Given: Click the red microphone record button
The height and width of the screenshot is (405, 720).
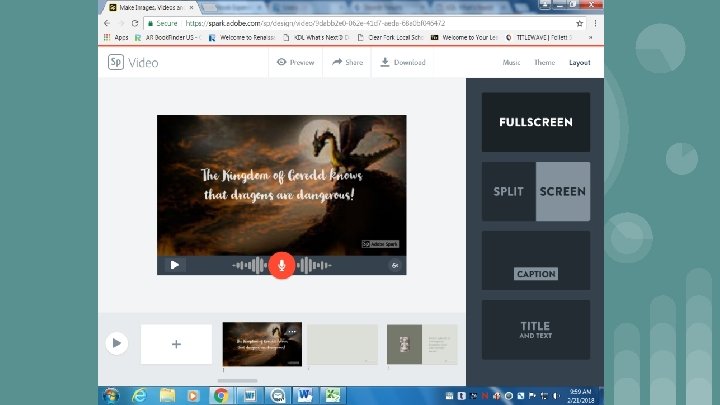Looking at the screenshot, I should (x=281, y=265).
